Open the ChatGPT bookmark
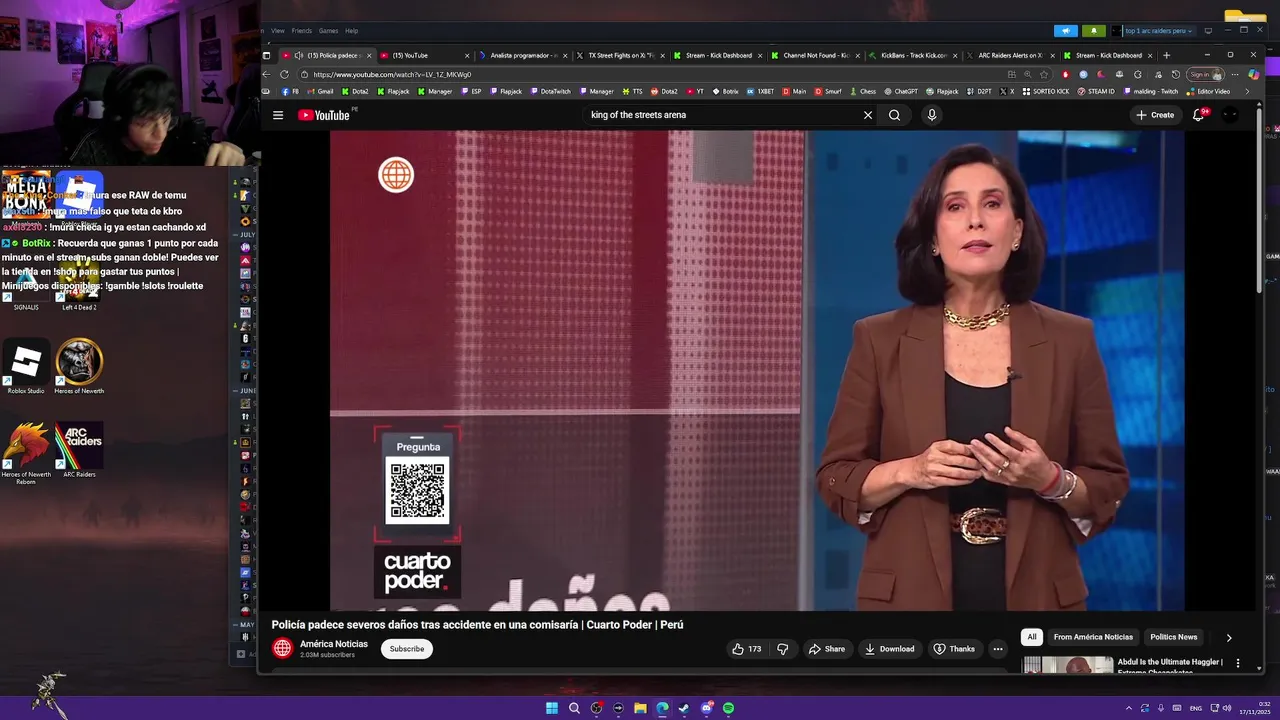 click(900, 91)
